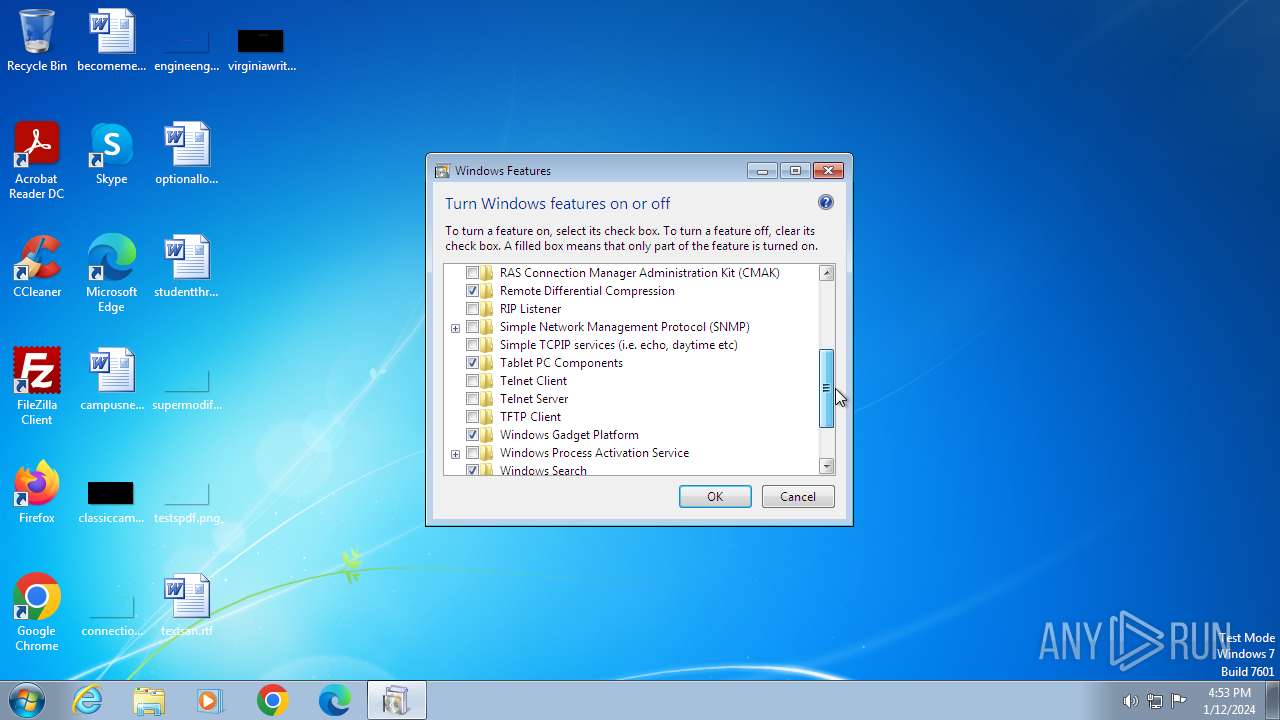Enable the Telnet Server checkbox
Screen dimensions: 1280x720
473,399
